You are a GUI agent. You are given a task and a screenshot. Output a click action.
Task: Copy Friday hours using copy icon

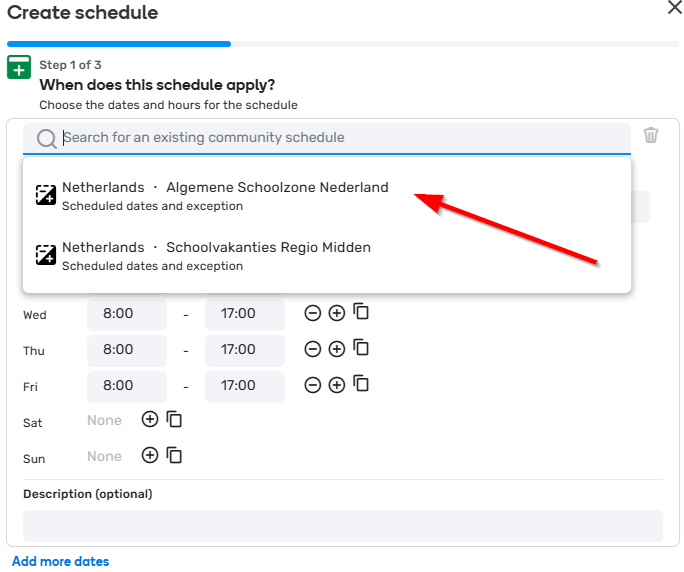point(362,385)
